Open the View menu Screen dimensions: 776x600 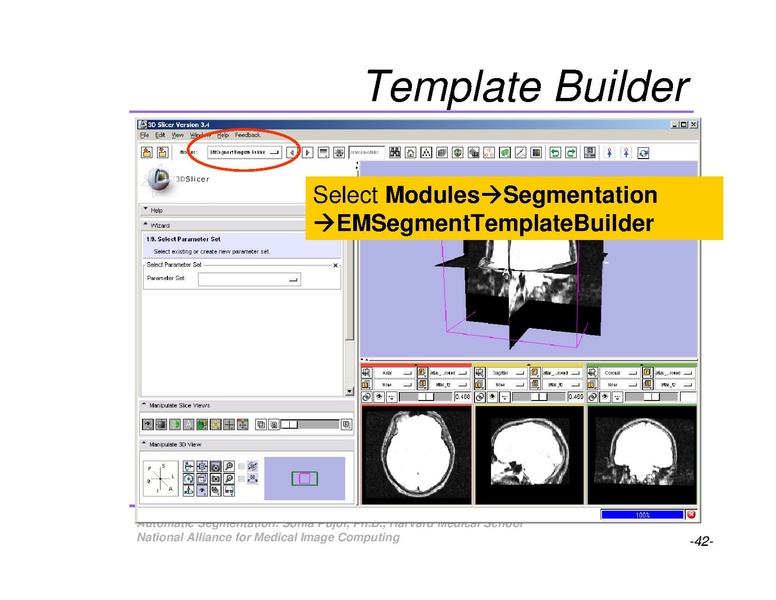click(178, 135)
